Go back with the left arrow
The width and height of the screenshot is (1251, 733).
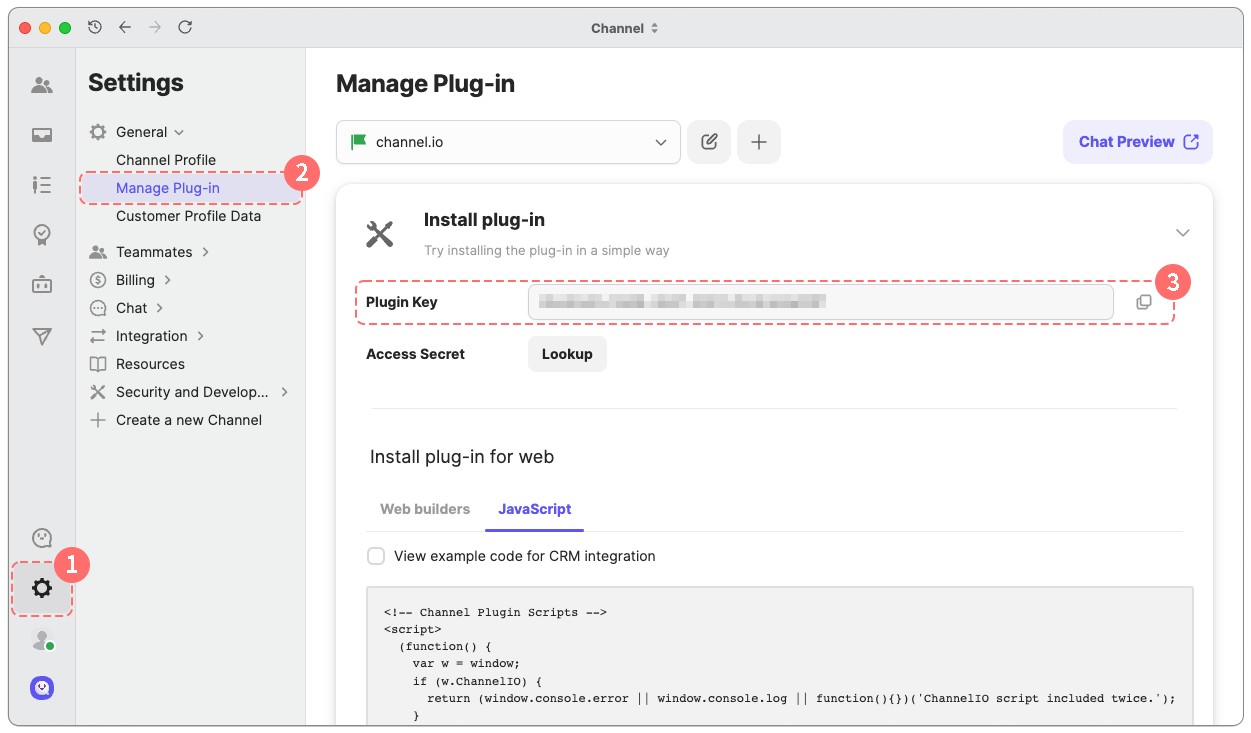(125, 28)
